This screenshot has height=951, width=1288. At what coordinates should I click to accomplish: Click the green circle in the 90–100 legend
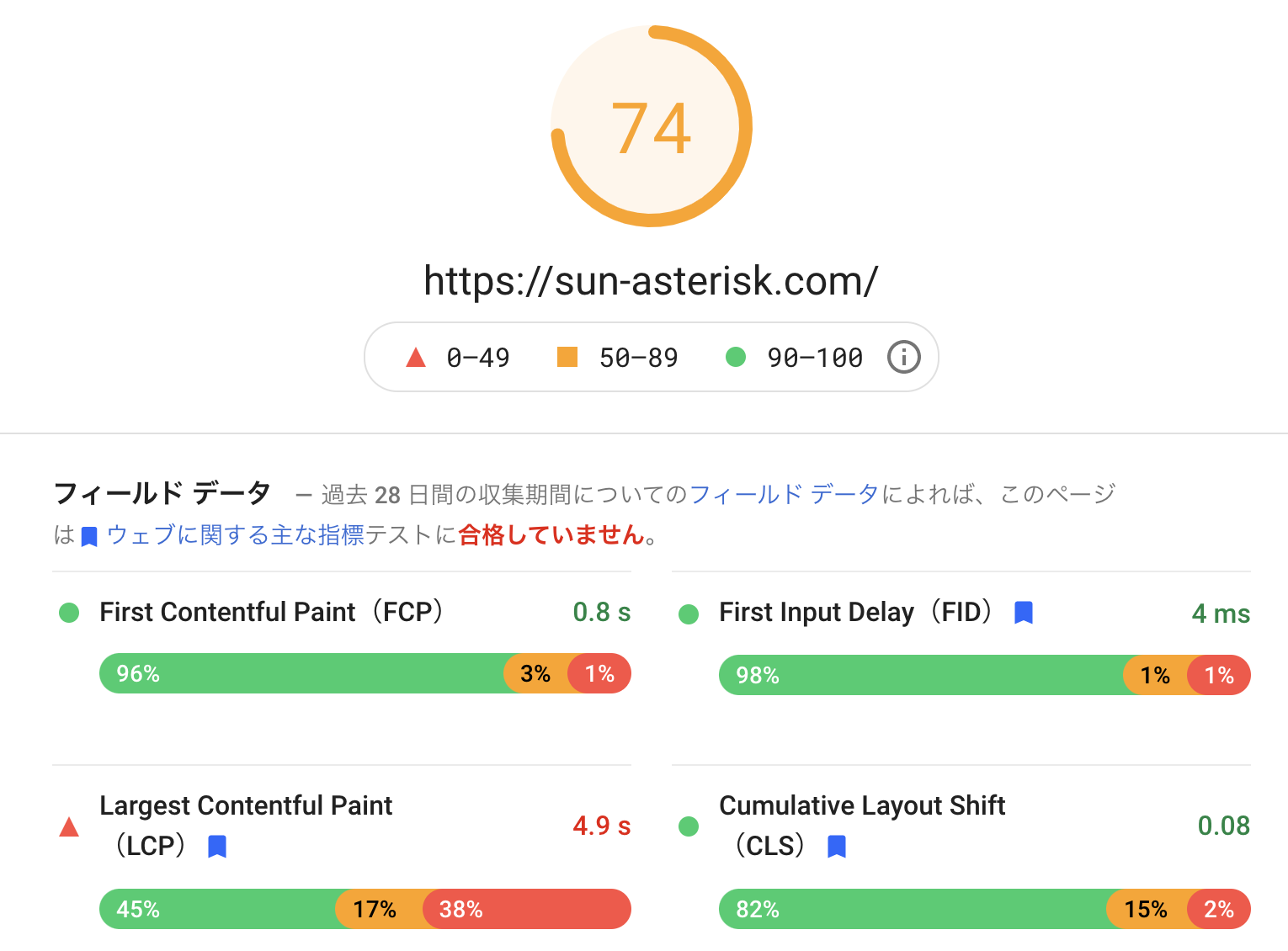tap(736, 358)
